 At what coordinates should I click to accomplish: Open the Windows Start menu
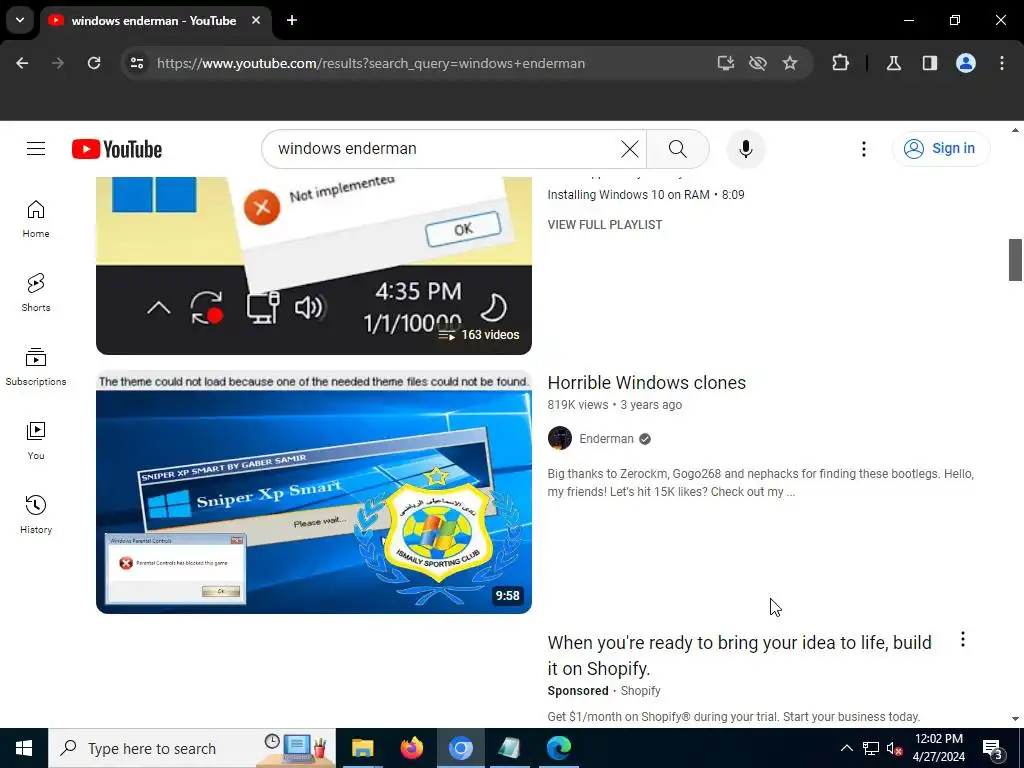click(24, 748)
